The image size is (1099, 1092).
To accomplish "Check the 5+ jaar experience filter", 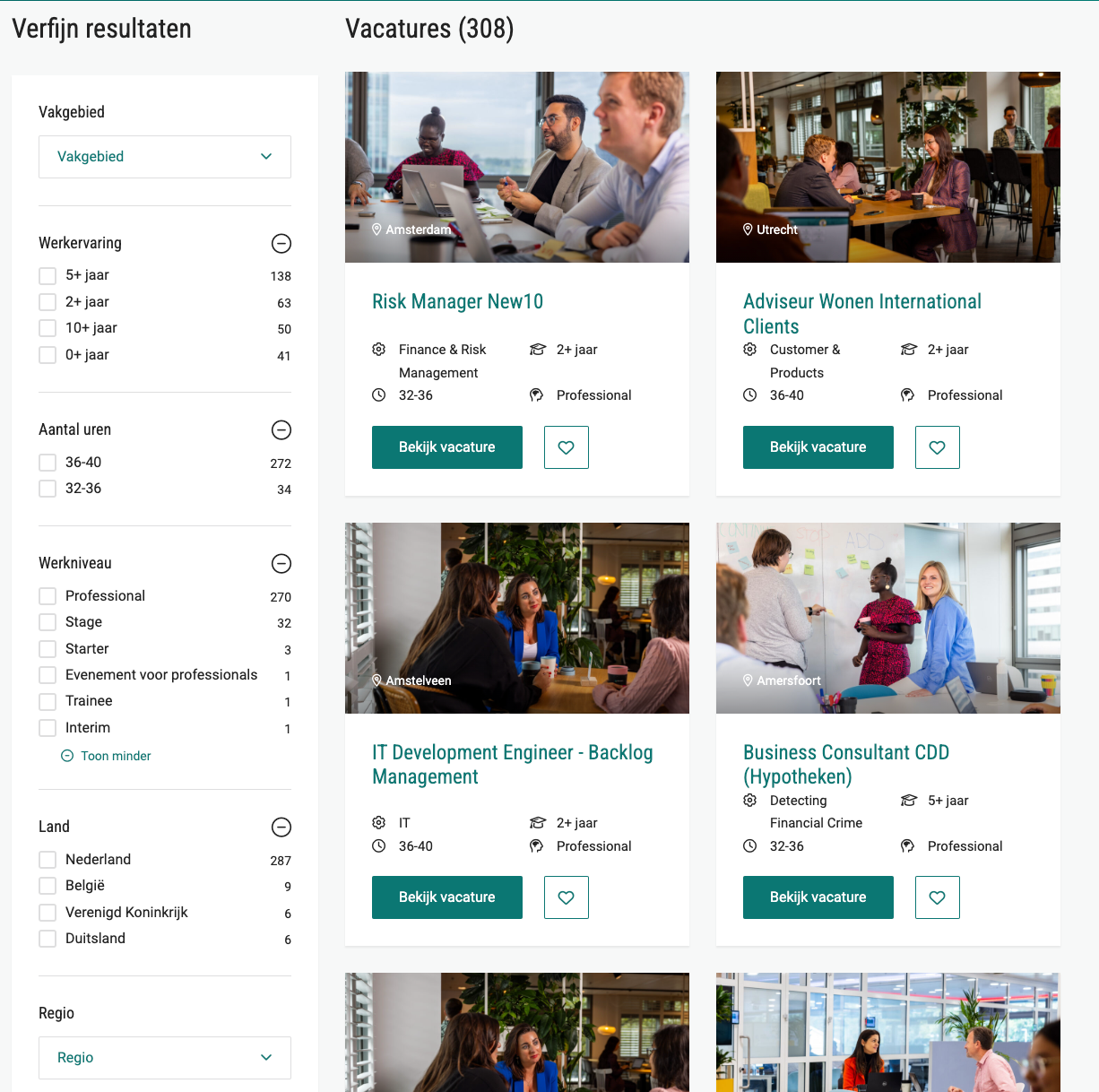I will pyautogui.click(x=48, y=275).
